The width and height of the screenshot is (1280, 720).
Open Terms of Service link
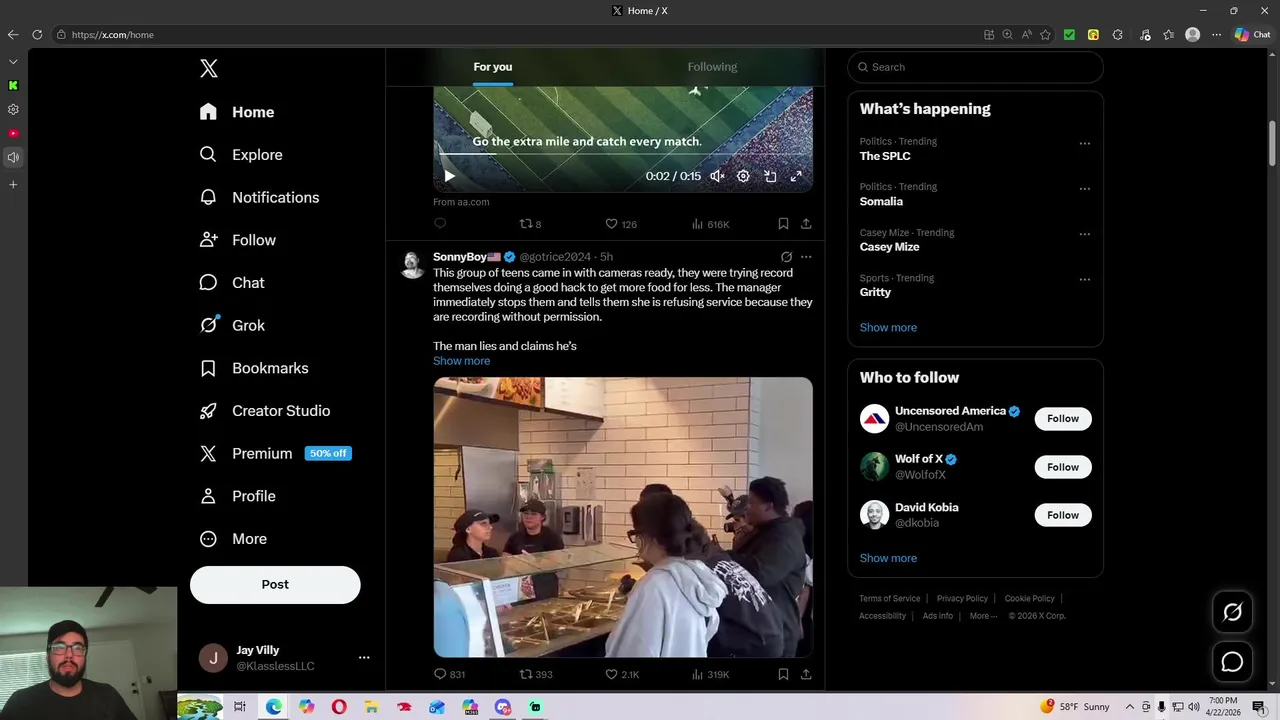pos(889,599)
